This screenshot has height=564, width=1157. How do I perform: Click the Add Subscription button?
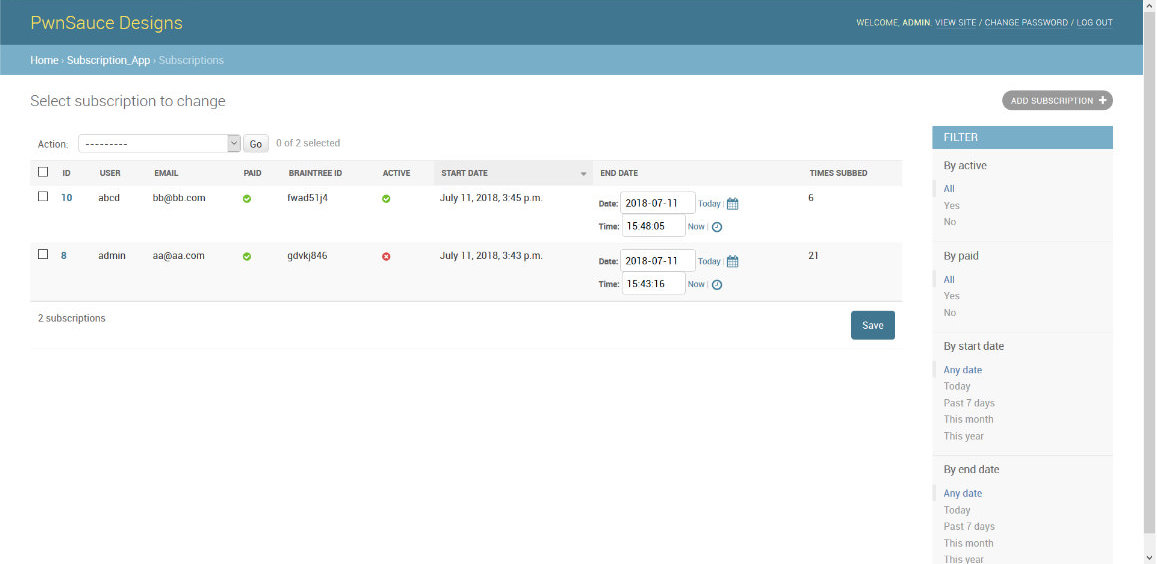click(x=1057, y=101)
